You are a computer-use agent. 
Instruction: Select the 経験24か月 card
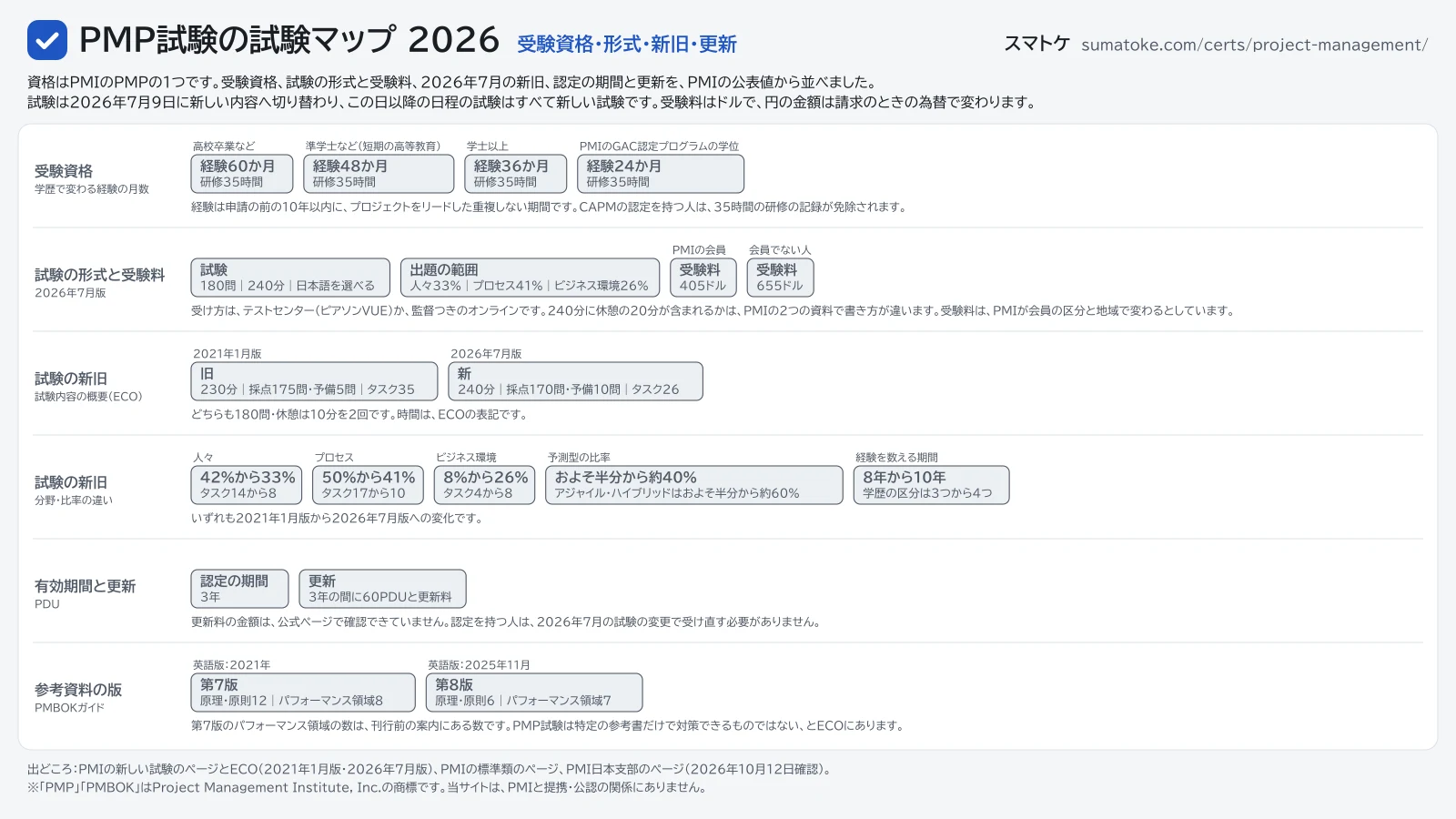(x=661, y=174)
